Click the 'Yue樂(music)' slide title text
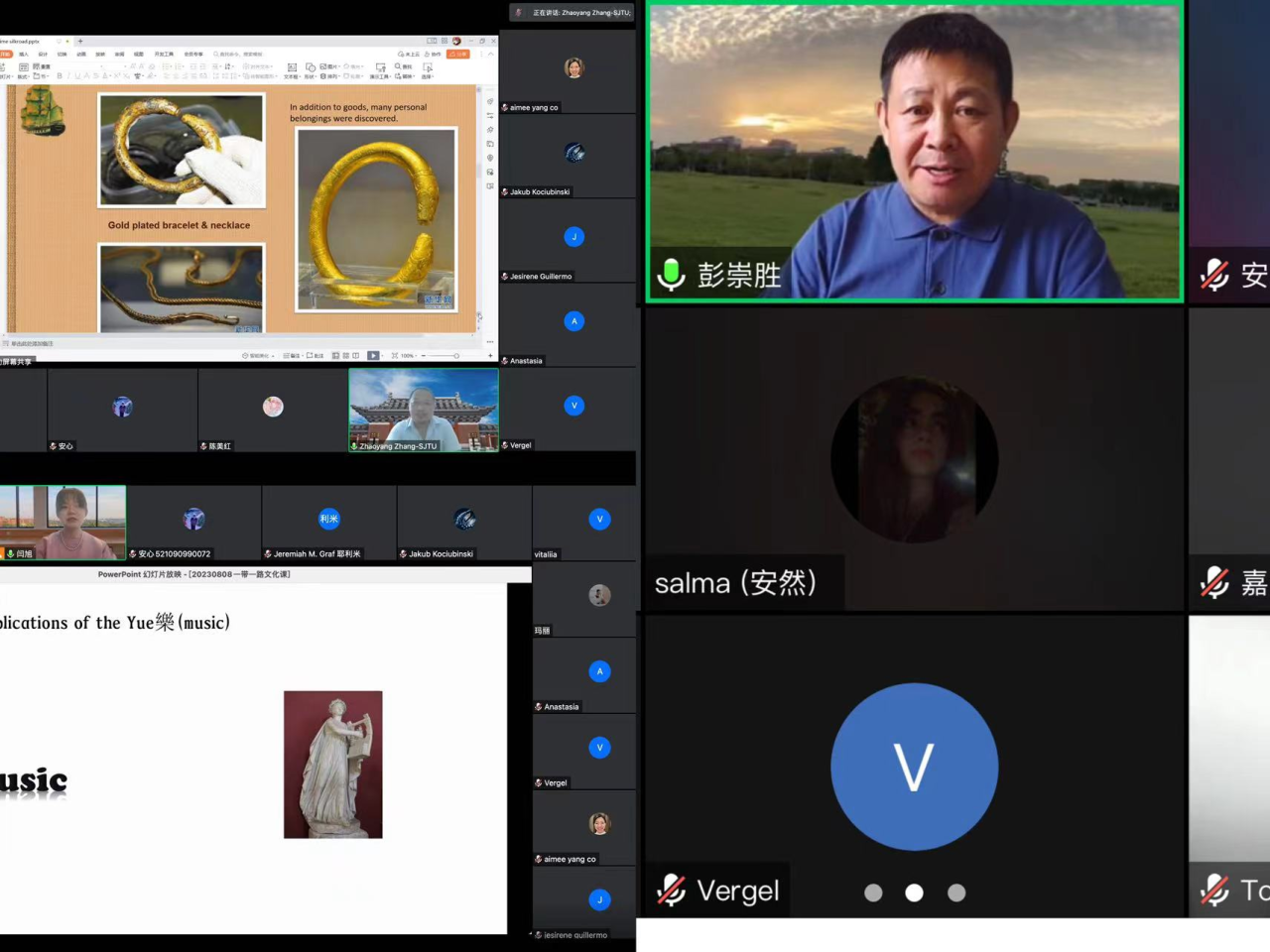Screen dimensions: 1270x952 point(178,623)
